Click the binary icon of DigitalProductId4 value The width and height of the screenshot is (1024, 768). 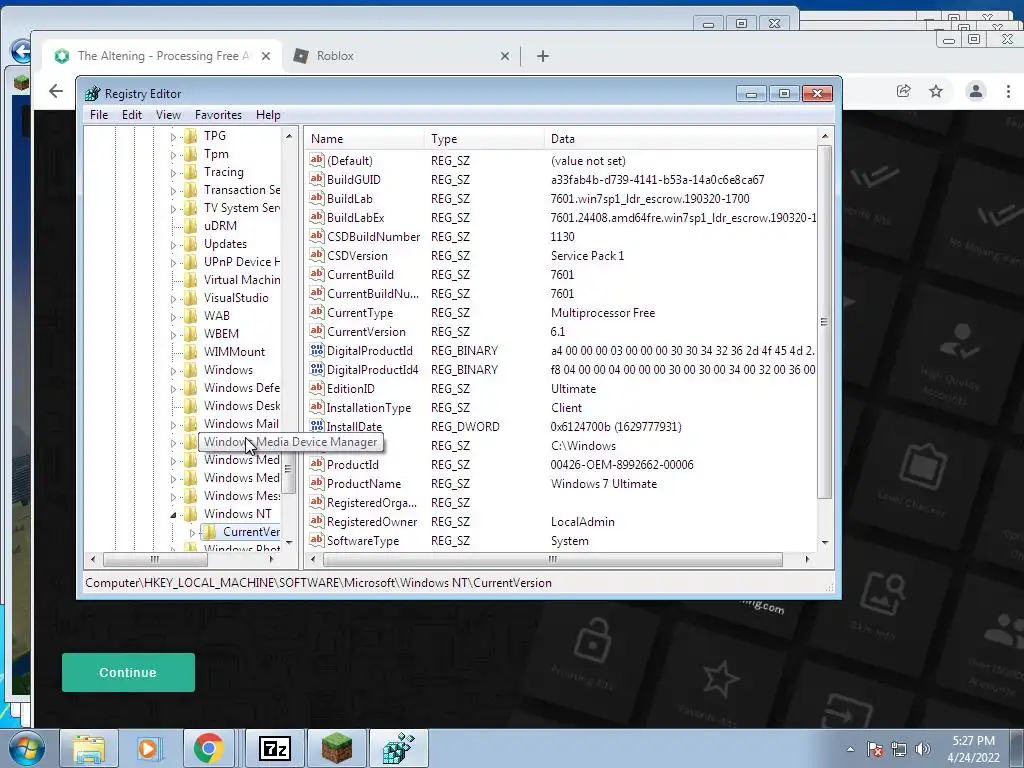317,369
